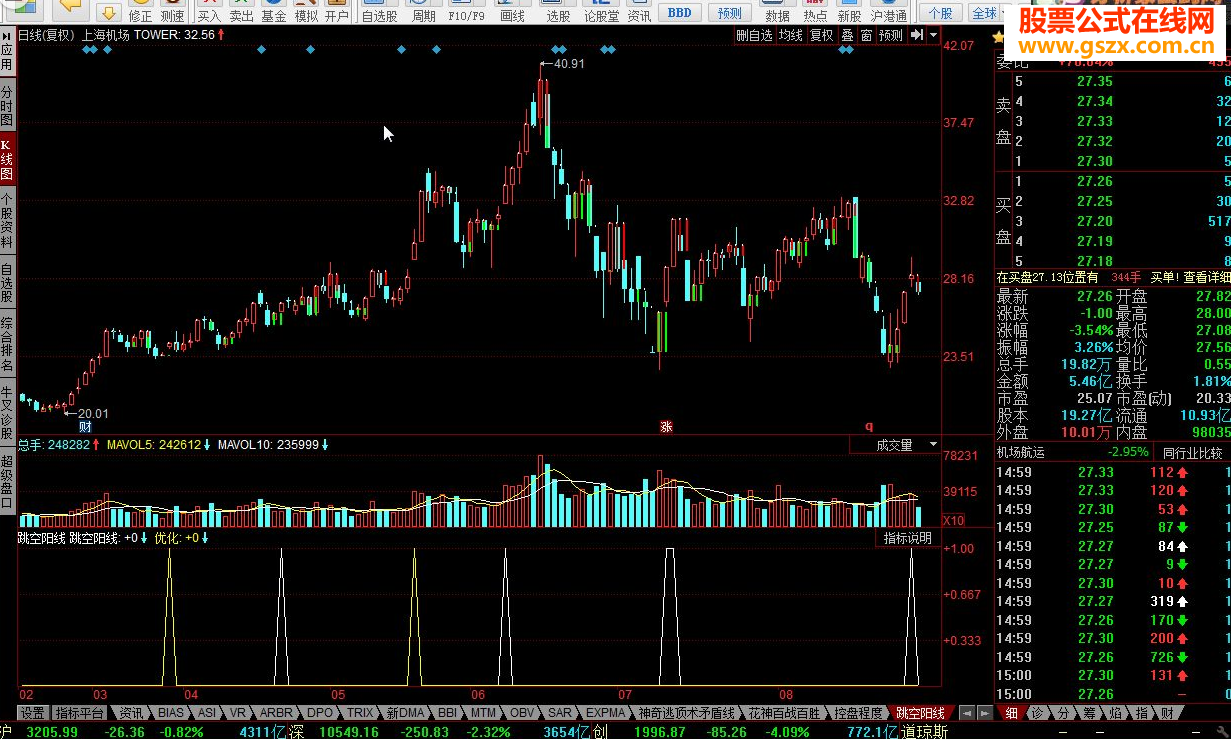This screenshot has width=1231, height=739.
Task: Select the 画线 drawing tool icon
Action: coord(512,12)
